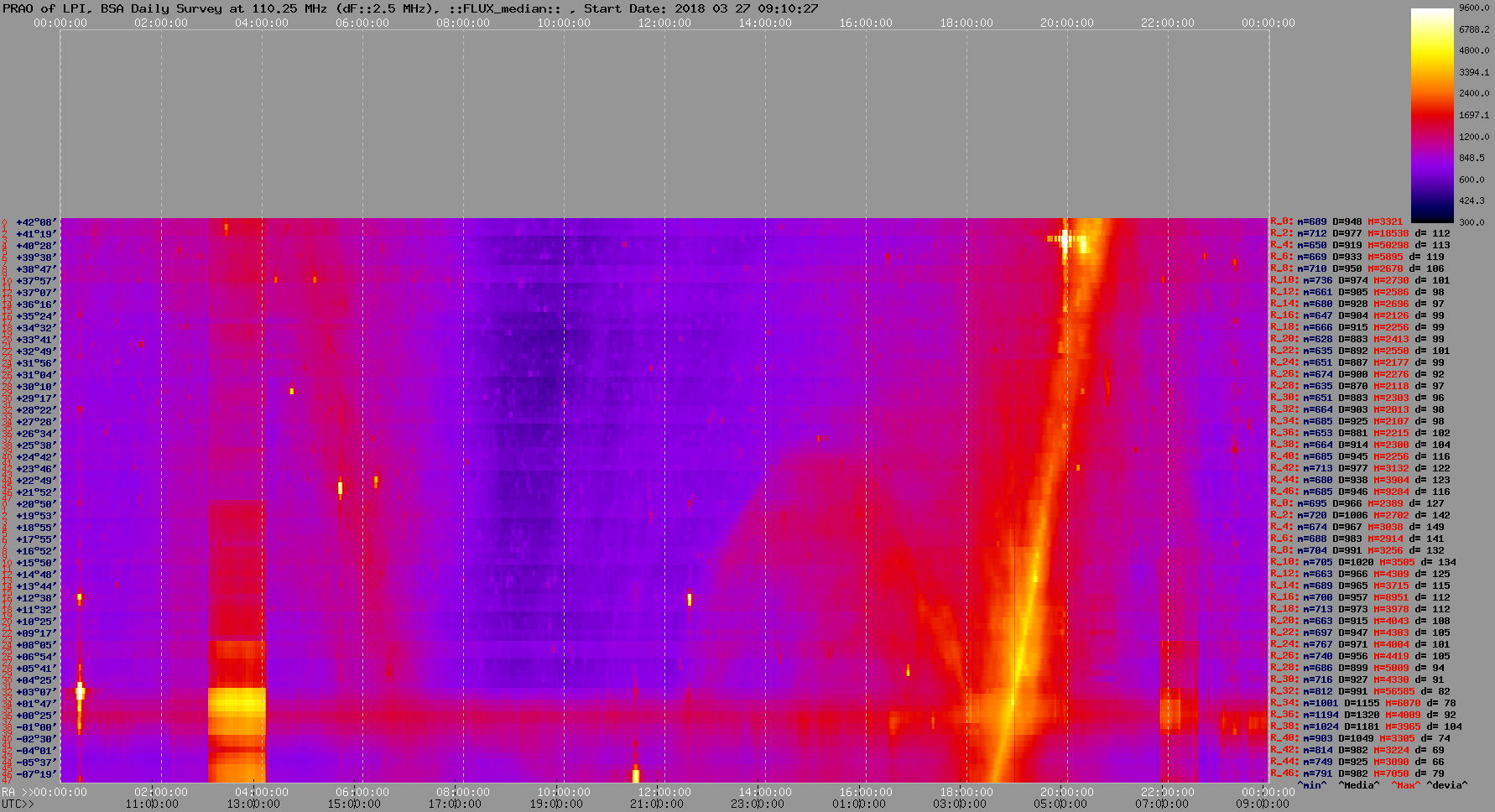Select colorbar value 6788.2
The image size is (1495, 812).
click(1474, 29)
